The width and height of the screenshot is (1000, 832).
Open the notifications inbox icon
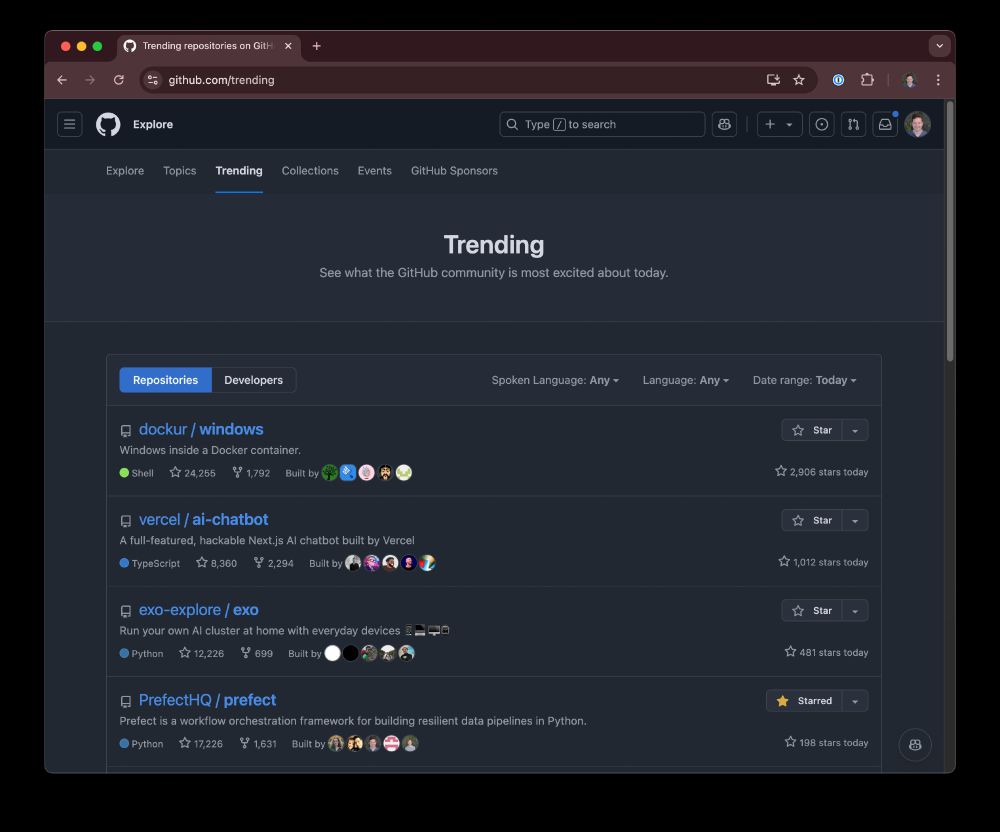885,124
